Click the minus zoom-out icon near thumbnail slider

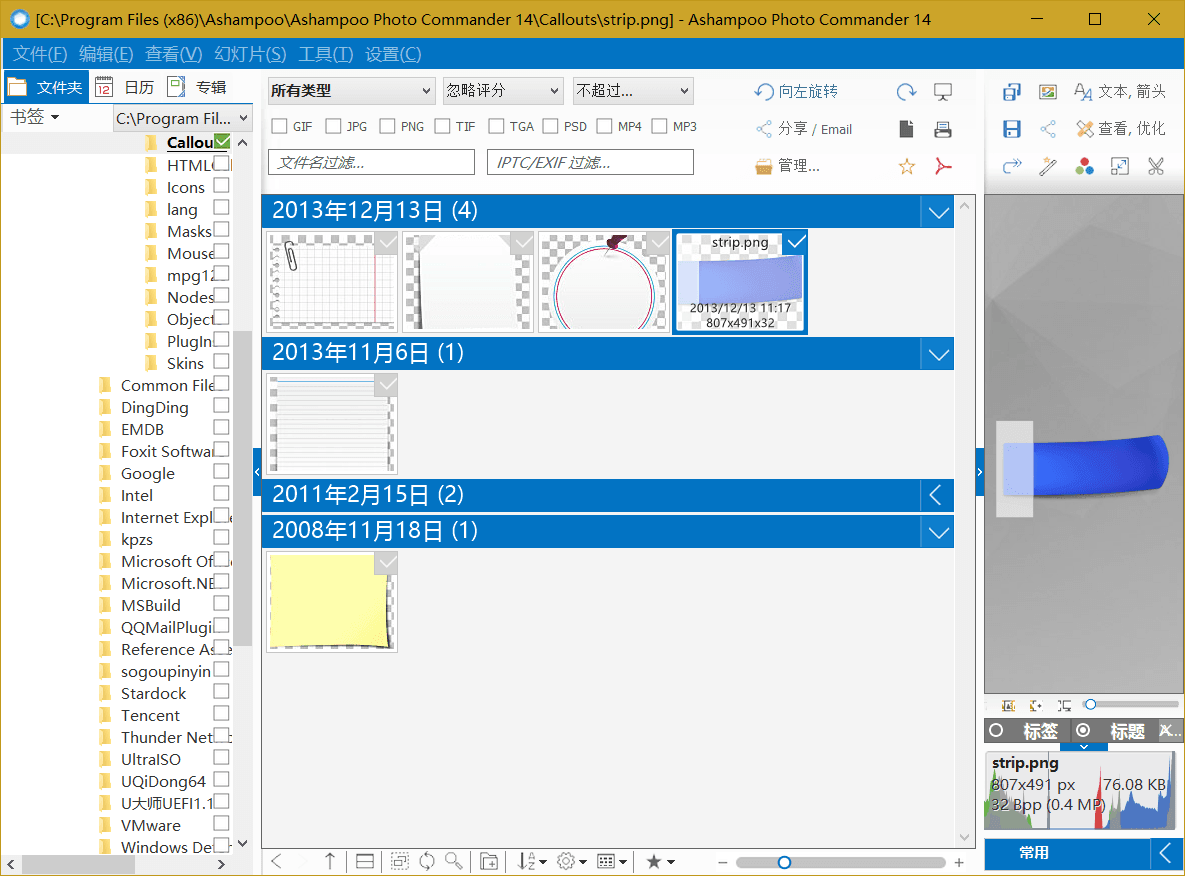click(x=722, y=862)
